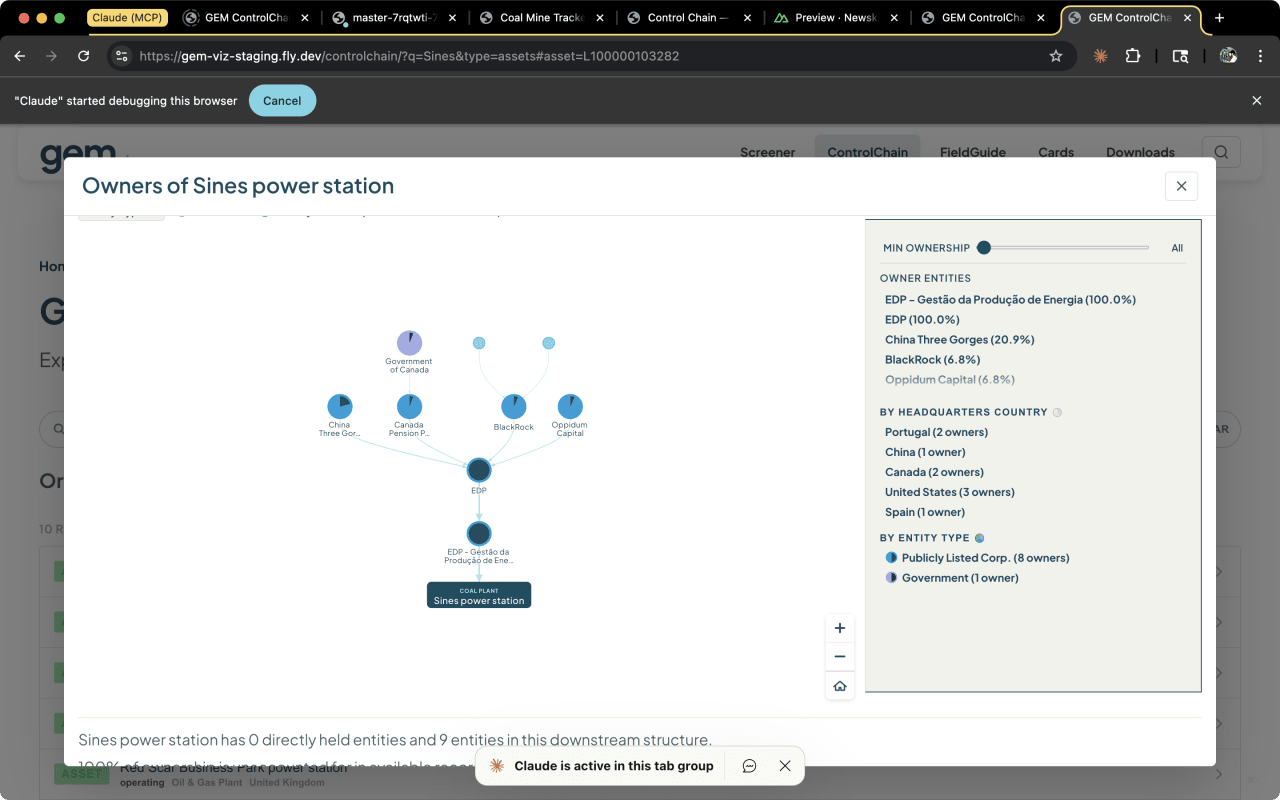Click the address bar URL field
The image size is (1280, 800).
[x=590, y=56]
